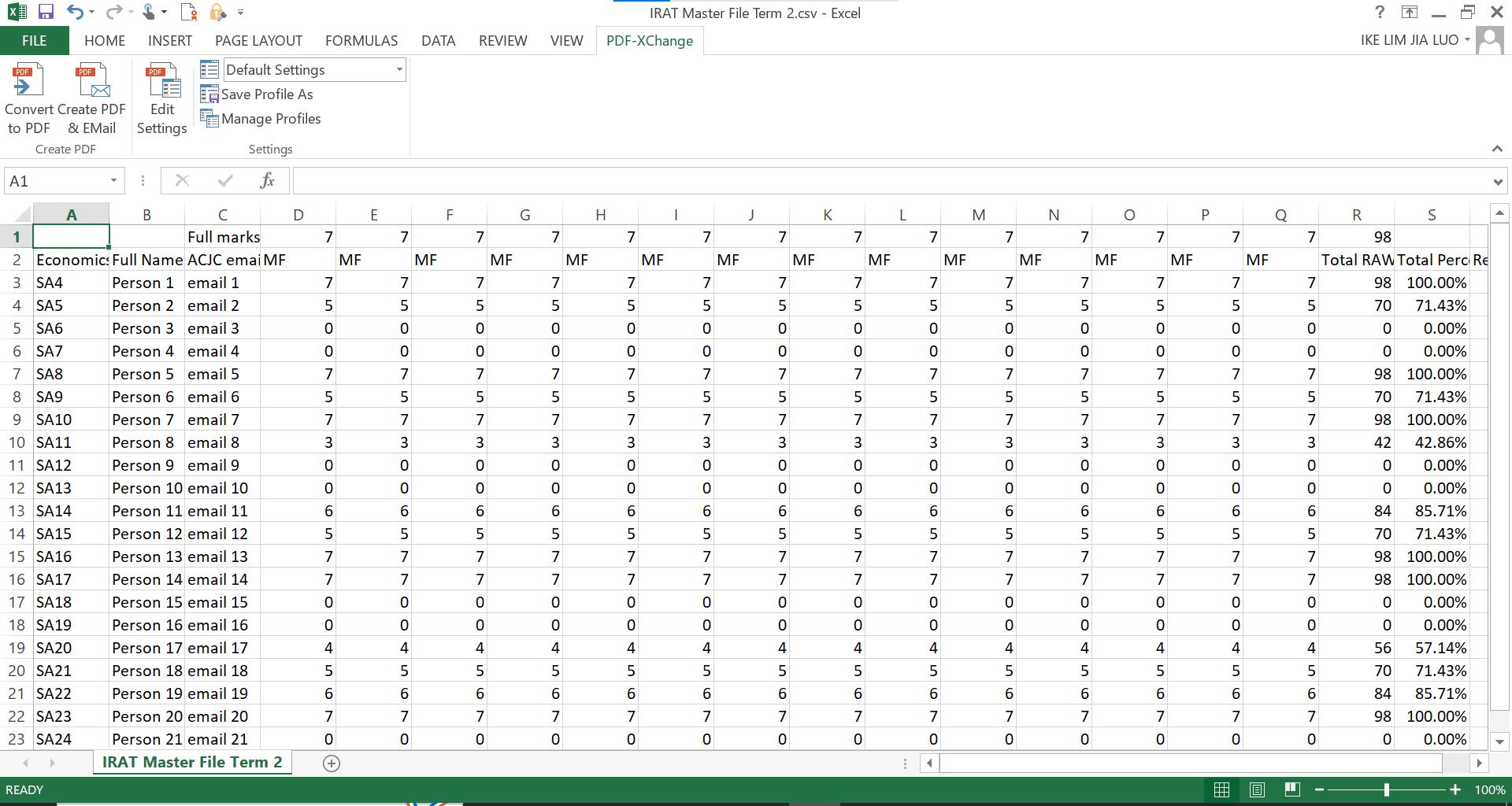
Task: Switch to Page Layout view icon
Action: 1257,789
